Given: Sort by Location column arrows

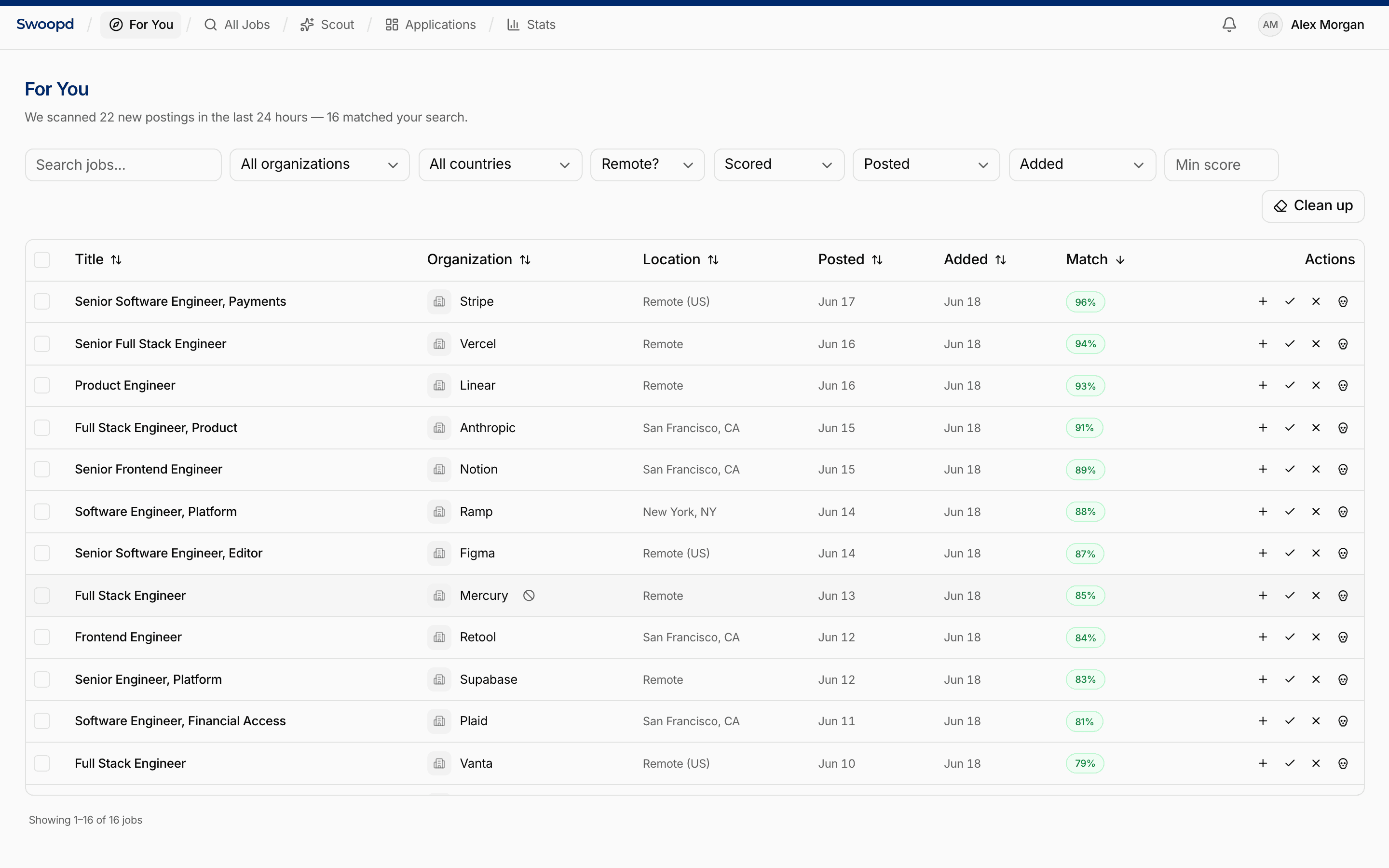Looking at the screenshot, I should pos(713,259).
